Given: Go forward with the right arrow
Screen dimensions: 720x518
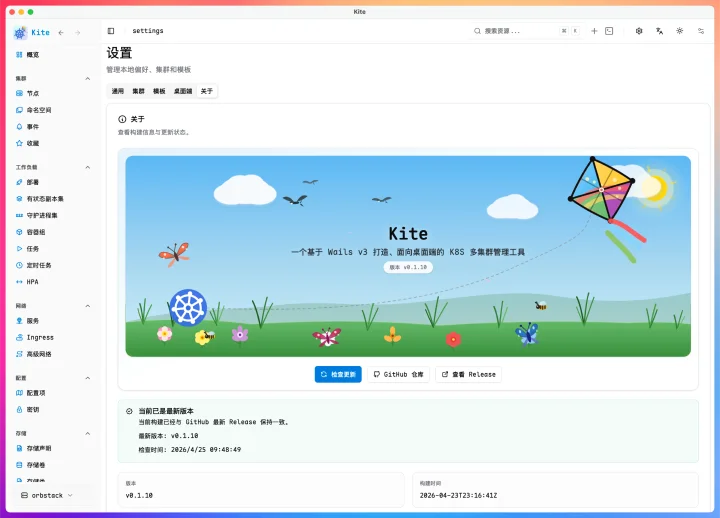Looking at the screenshot, I should tap(78, 33).
